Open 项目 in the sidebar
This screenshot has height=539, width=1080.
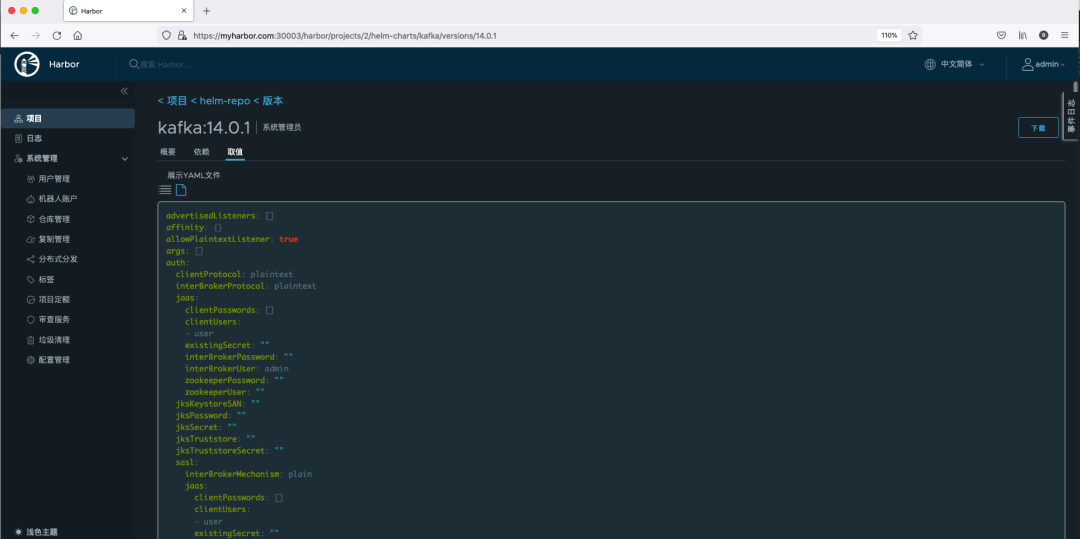(68, 118)
